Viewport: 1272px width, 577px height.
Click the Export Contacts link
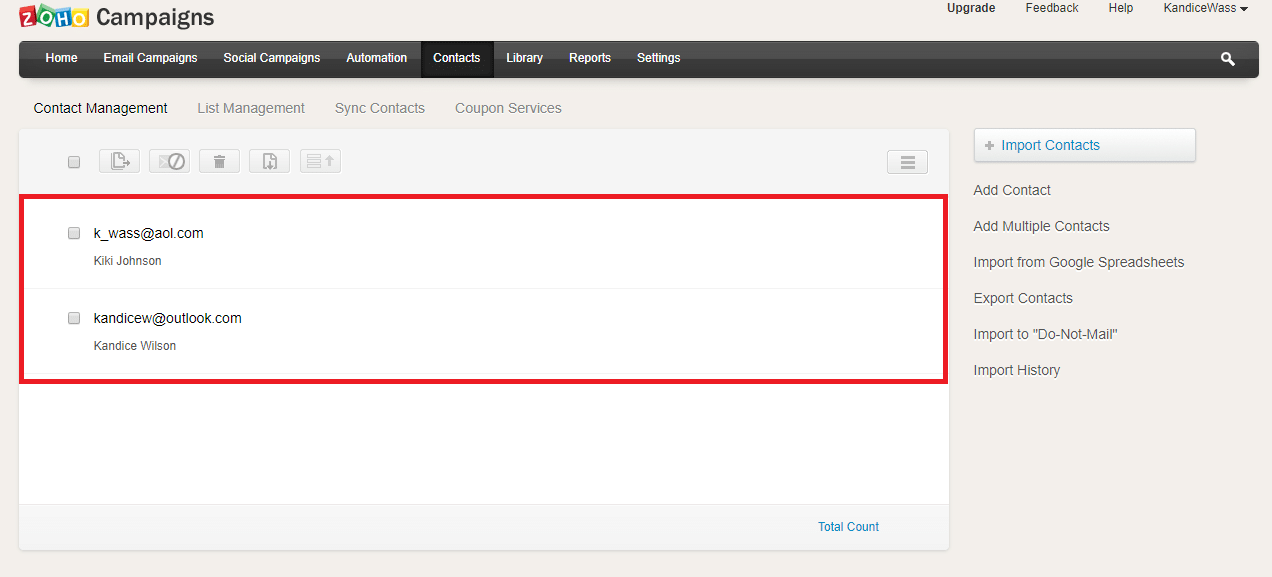click(1023, 298)
